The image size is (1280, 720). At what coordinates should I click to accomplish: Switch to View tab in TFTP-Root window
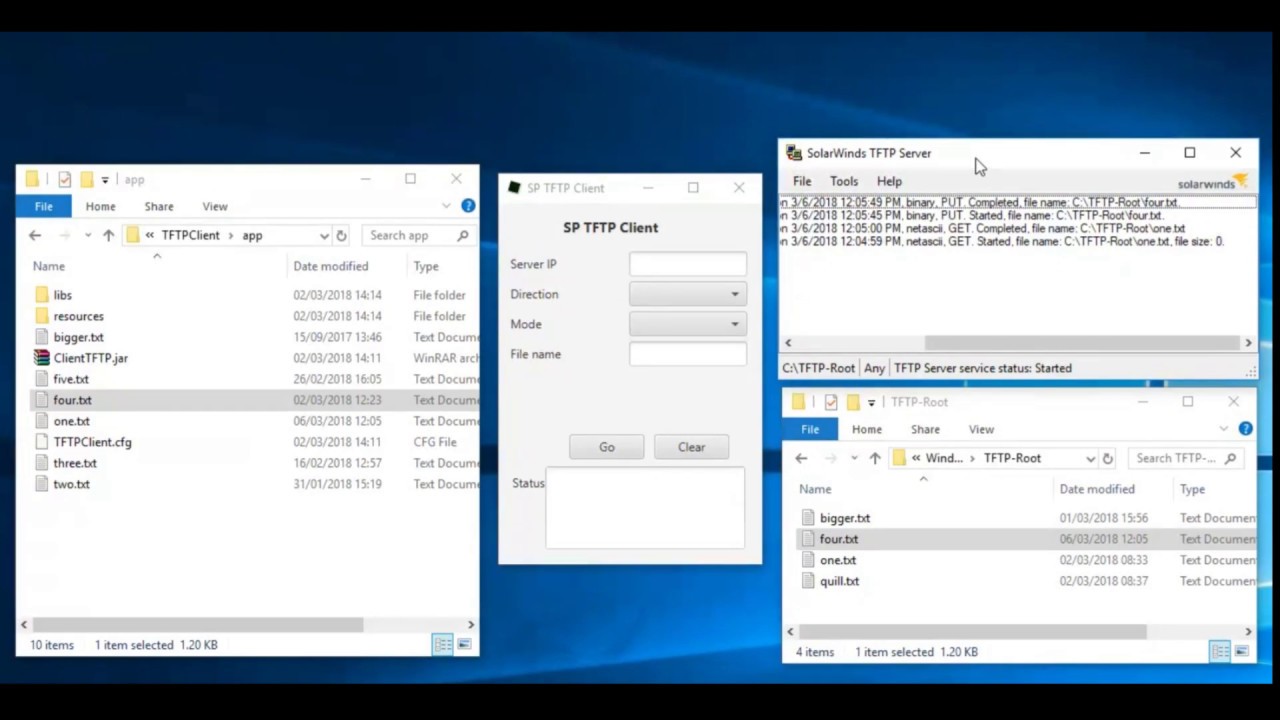pos(981,429)
